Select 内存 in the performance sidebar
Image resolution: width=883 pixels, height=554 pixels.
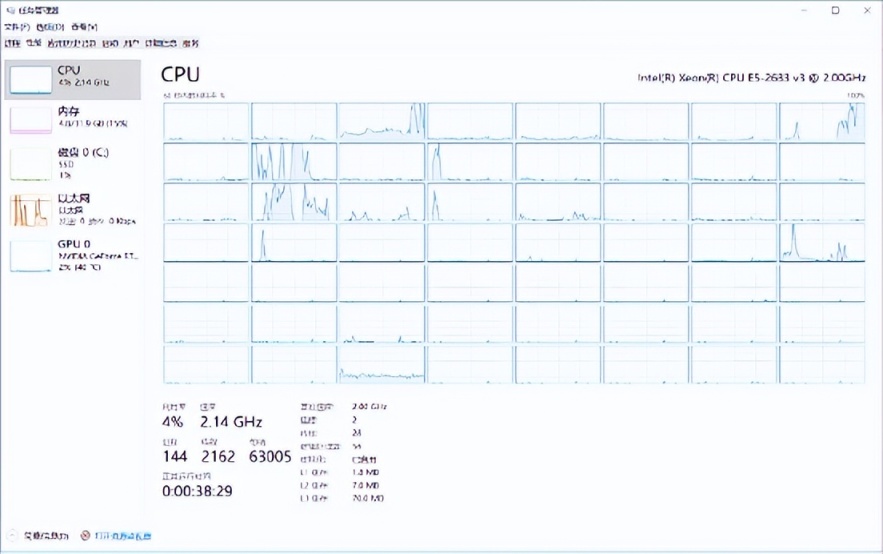coord(73,120)
